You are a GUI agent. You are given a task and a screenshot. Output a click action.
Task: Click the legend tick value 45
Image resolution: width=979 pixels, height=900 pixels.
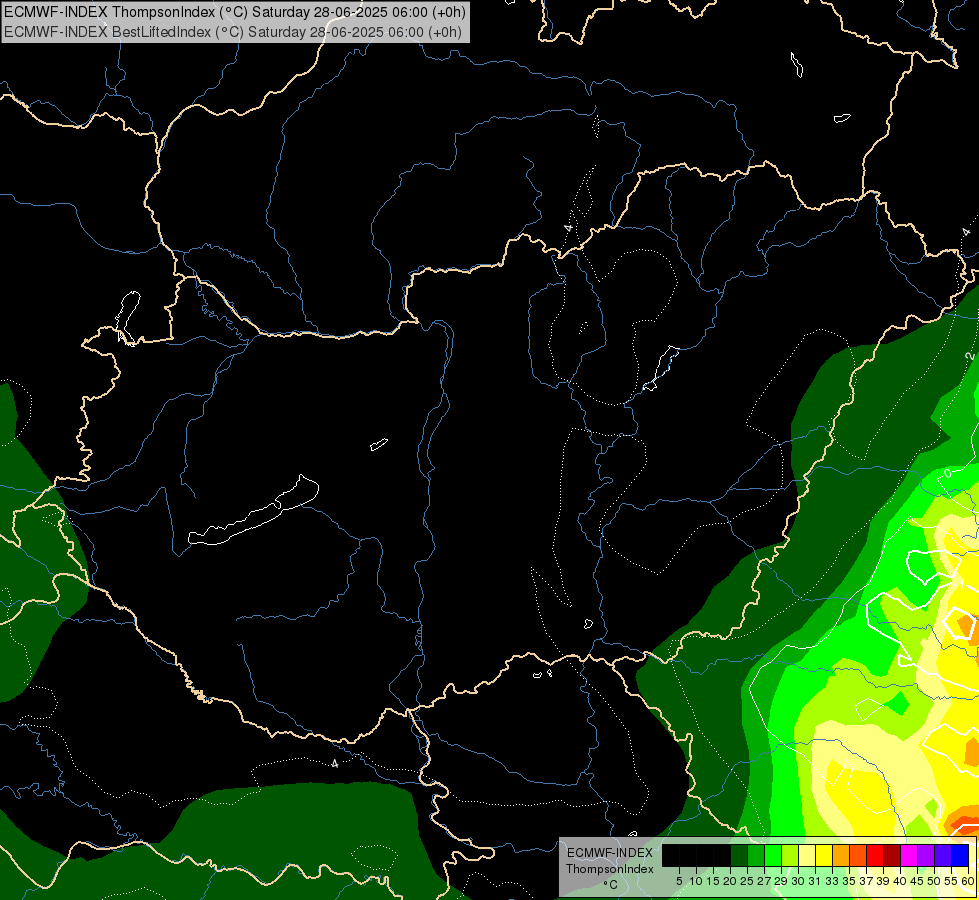(918, 881)
